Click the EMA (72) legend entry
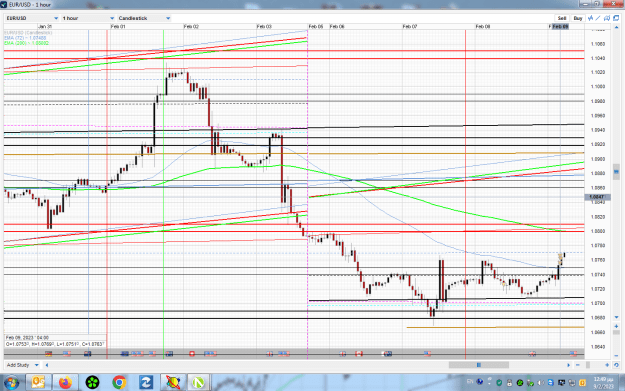The width and height of the screenshot is (625, 391). 26,38
